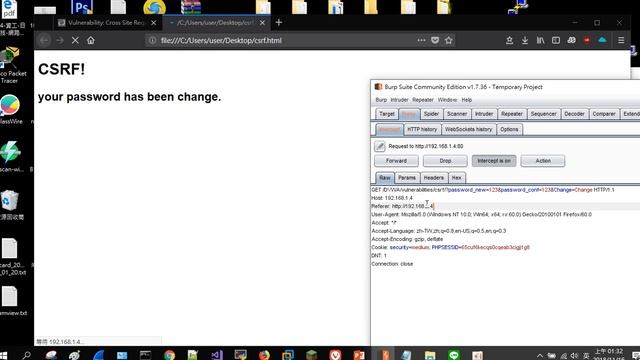Click the Referer header line in request

403,206
